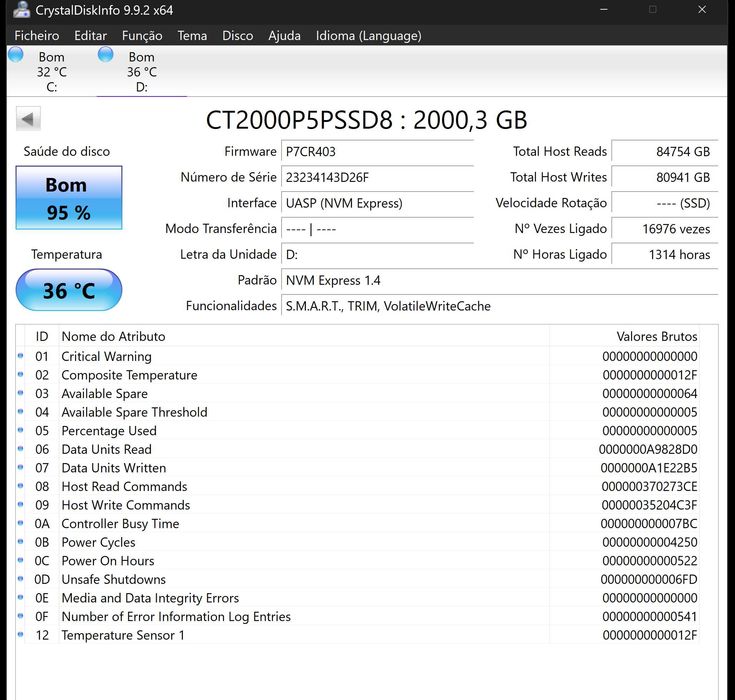Screen dimensions: 735x700
Task: Click the Interface field UASP (NVM Express)
Action: point(377,203)
